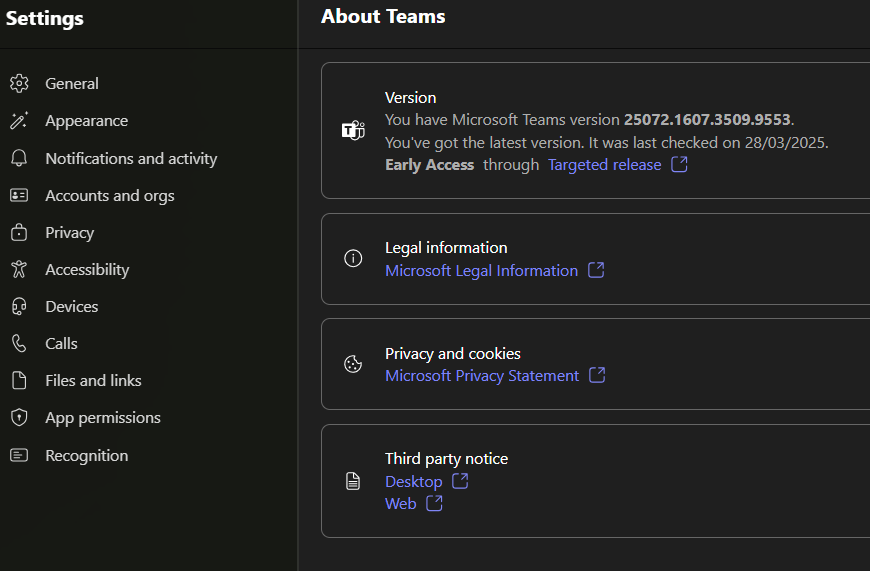This screenshot has width=870, height=571.
Task: Click the App permissions shield icon
Action: [x=19, y=418]
